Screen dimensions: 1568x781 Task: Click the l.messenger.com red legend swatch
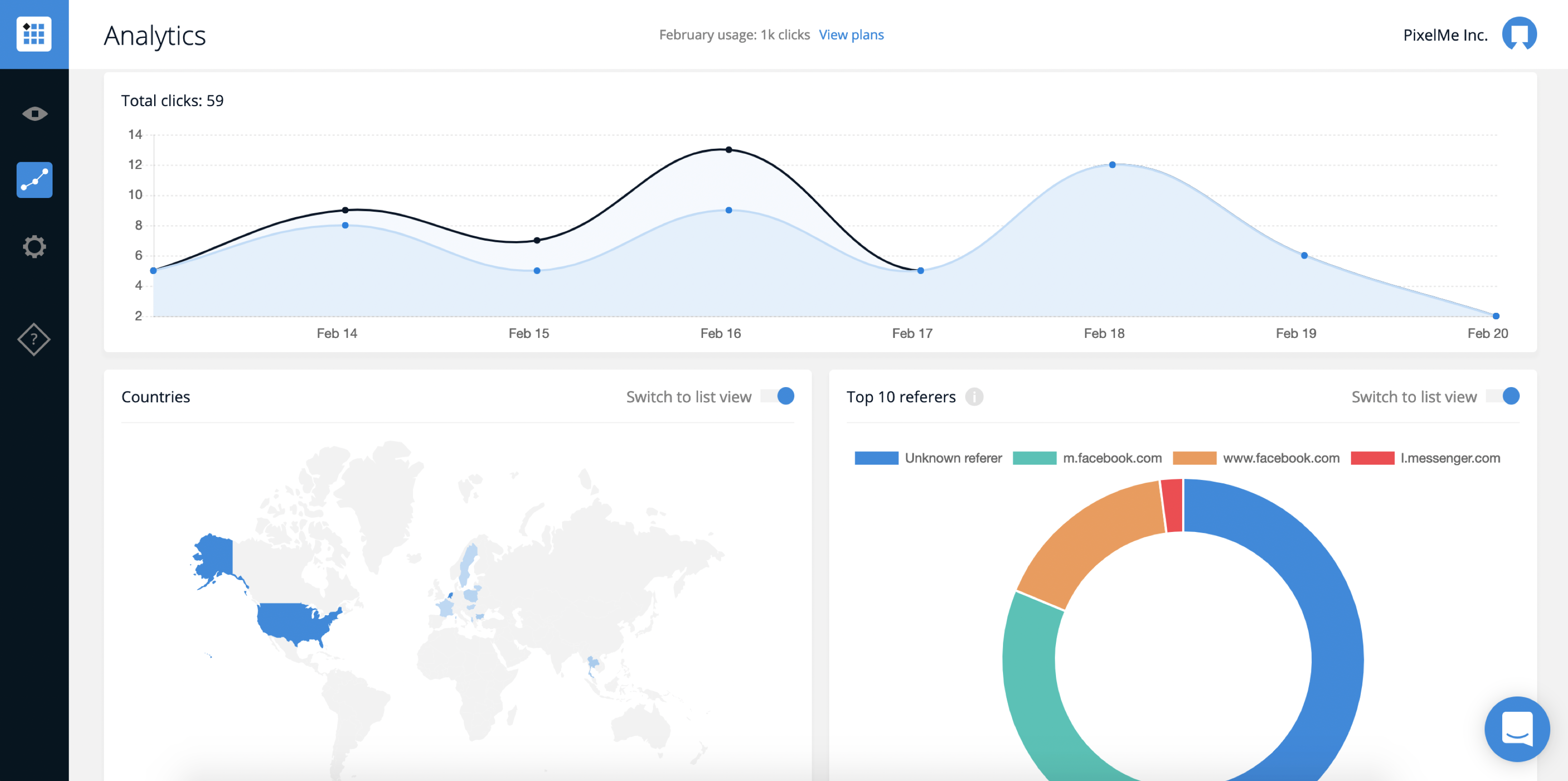pyautogui.click(x=1372, y=458)
